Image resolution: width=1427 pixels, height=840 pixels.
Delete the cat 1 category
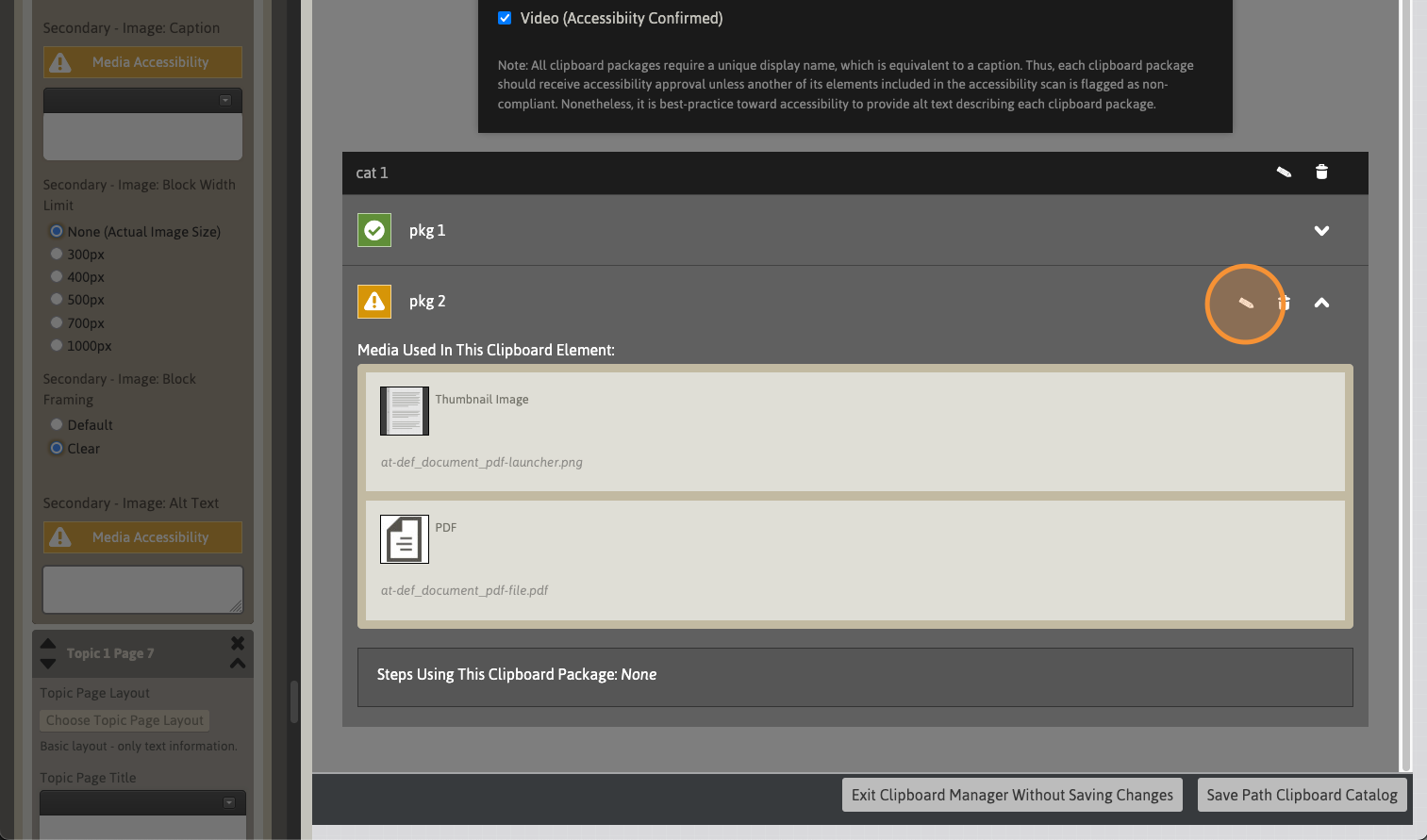1321,172
